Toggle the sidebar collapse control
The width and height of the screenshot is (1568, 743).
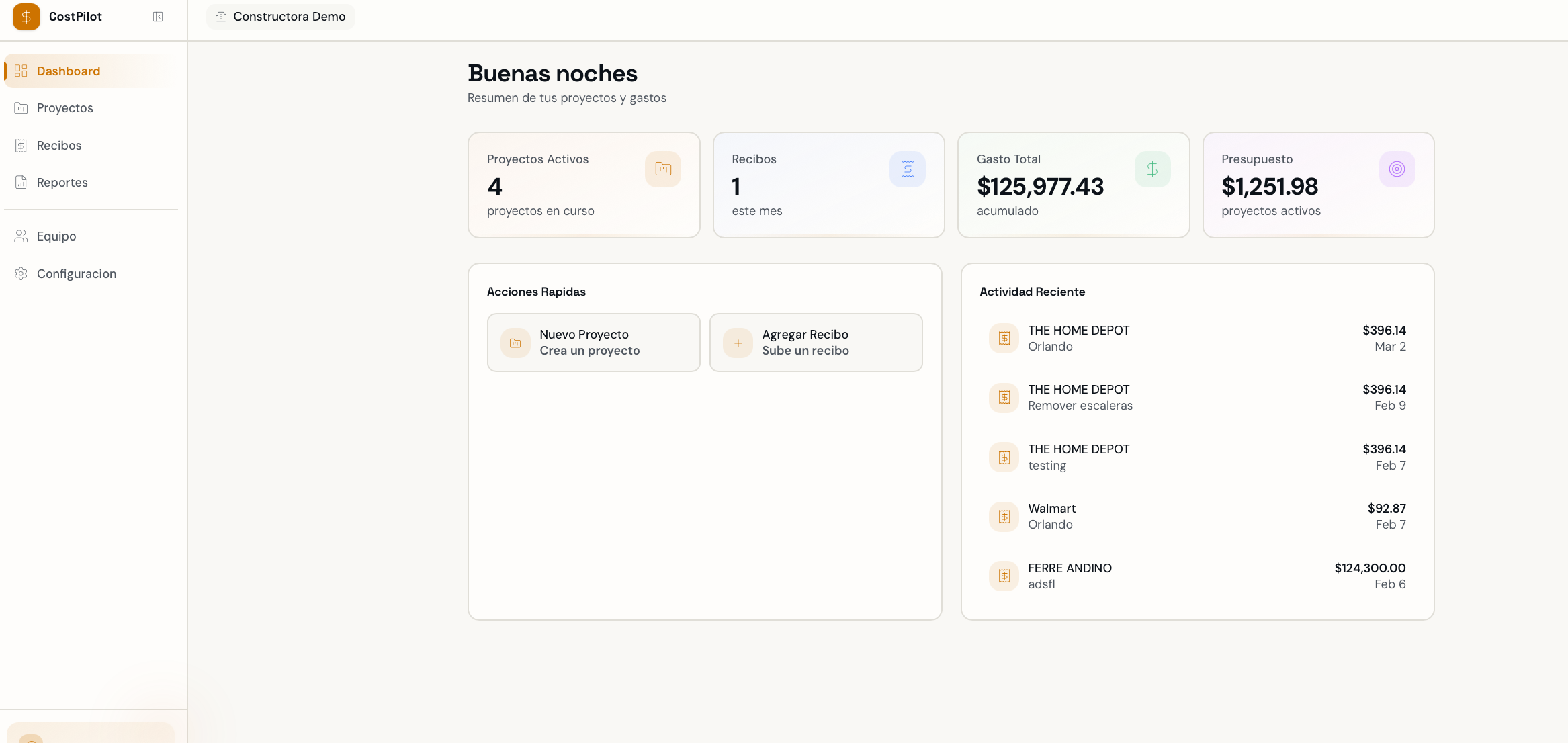157,17
